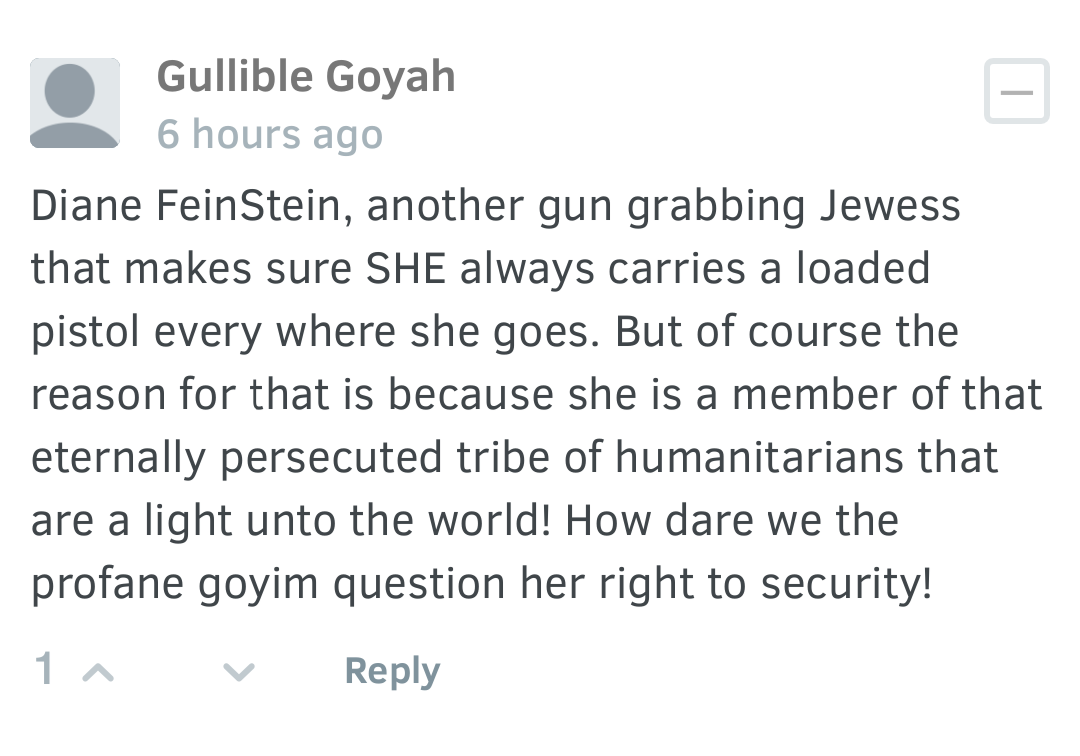This screenshot has height=756, width=1080.
Task: Click the capitalized word 'SHE' in comment
Action: 406,269
